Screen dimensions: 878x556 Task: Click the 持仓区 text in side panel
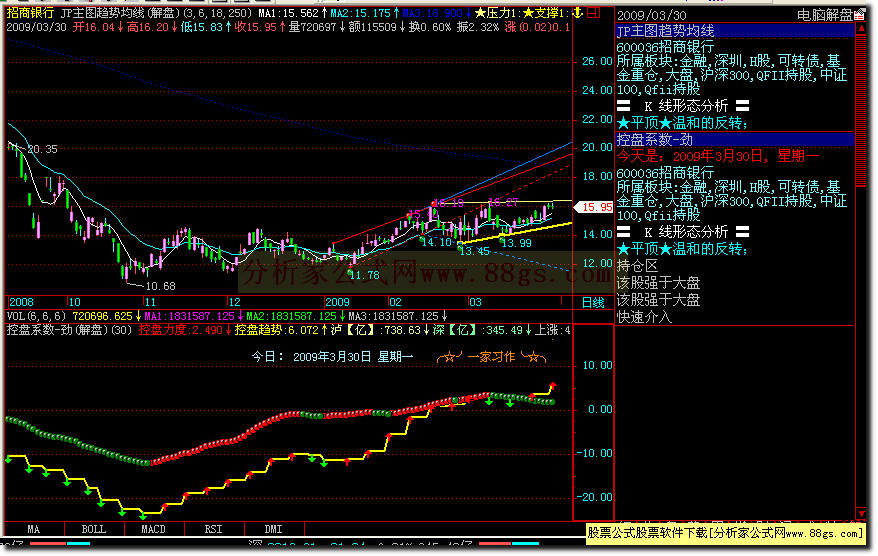click(637, 266)
